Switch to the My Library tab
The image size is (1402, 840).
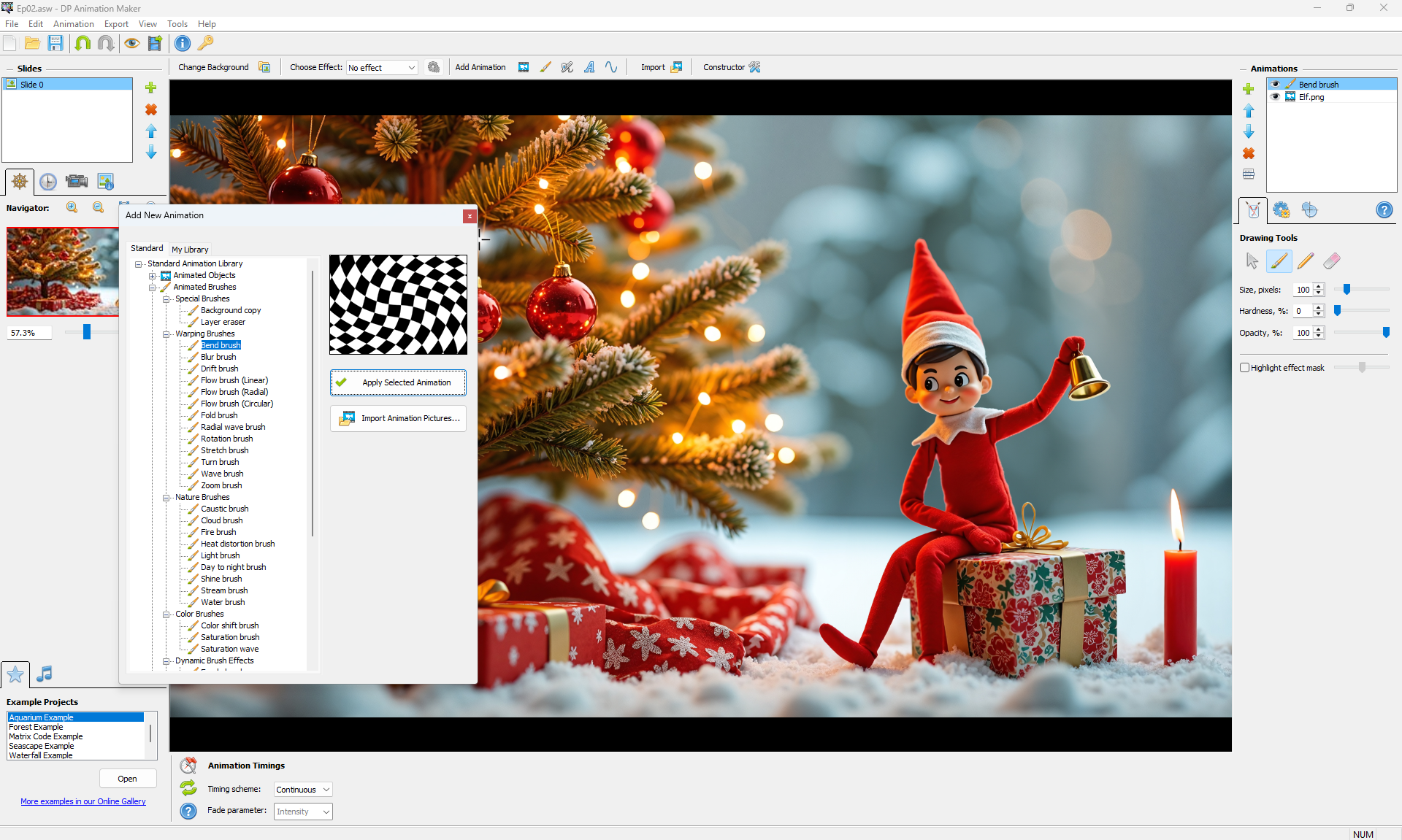(x=190, y=250)
